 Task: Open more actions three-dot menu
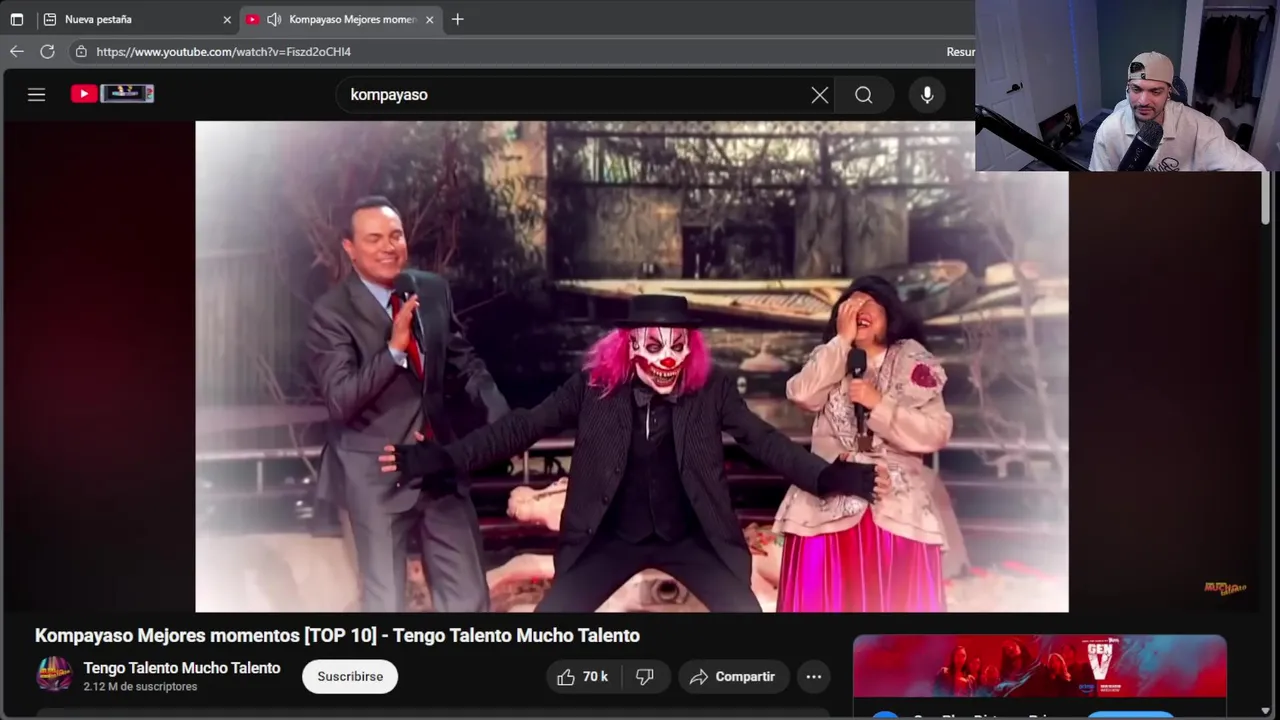[x=814, y=677]
